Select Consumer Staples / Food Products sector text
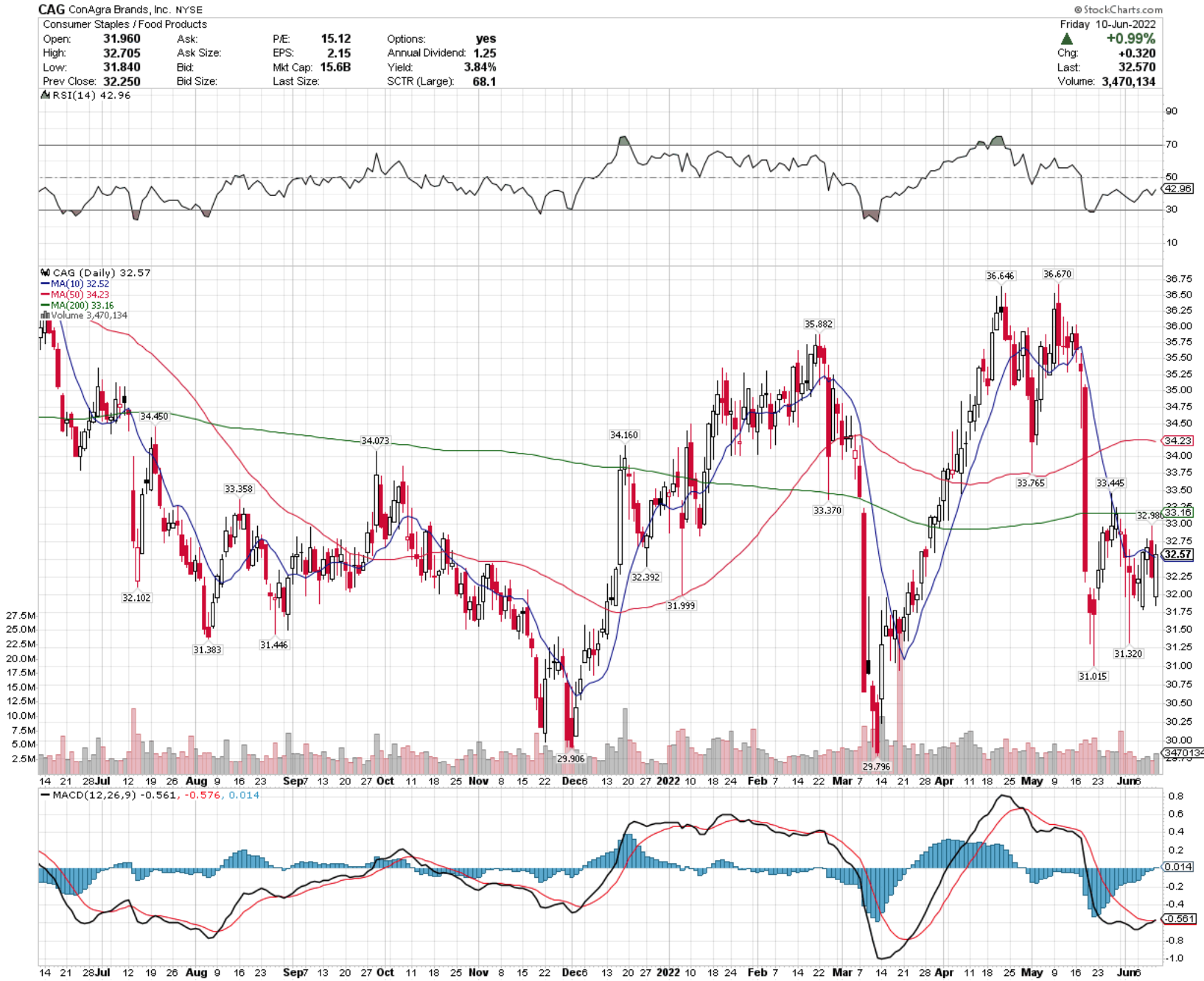The width and height of the screenshot is (1204, 981). click(x=125, y=24)
